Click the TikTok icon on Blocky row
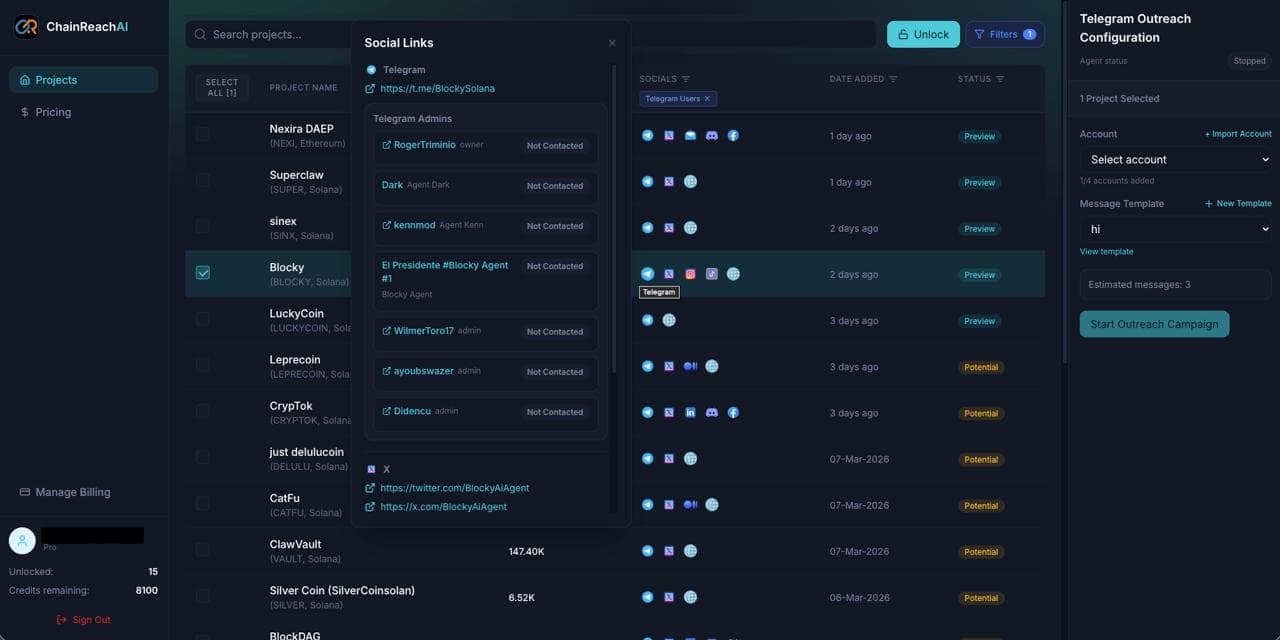 [711, 273]
